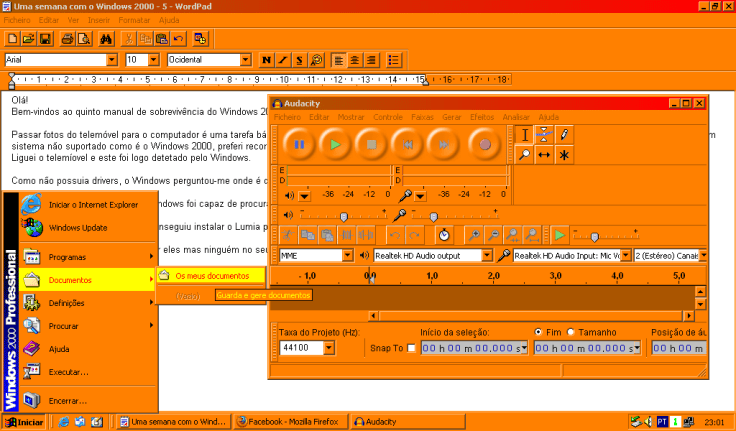Toggle bold formatting (N) in WordPad
Viewport: 736px width, 431px height.
tap(267, 60)
